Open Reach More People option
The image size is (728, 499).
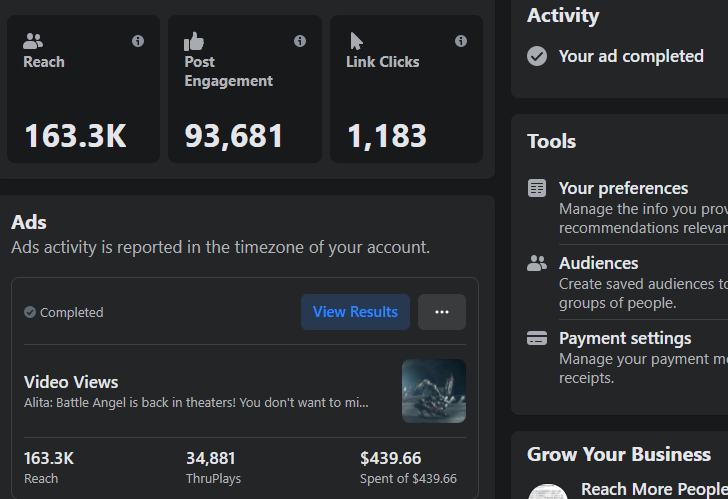tap(653, 489)
